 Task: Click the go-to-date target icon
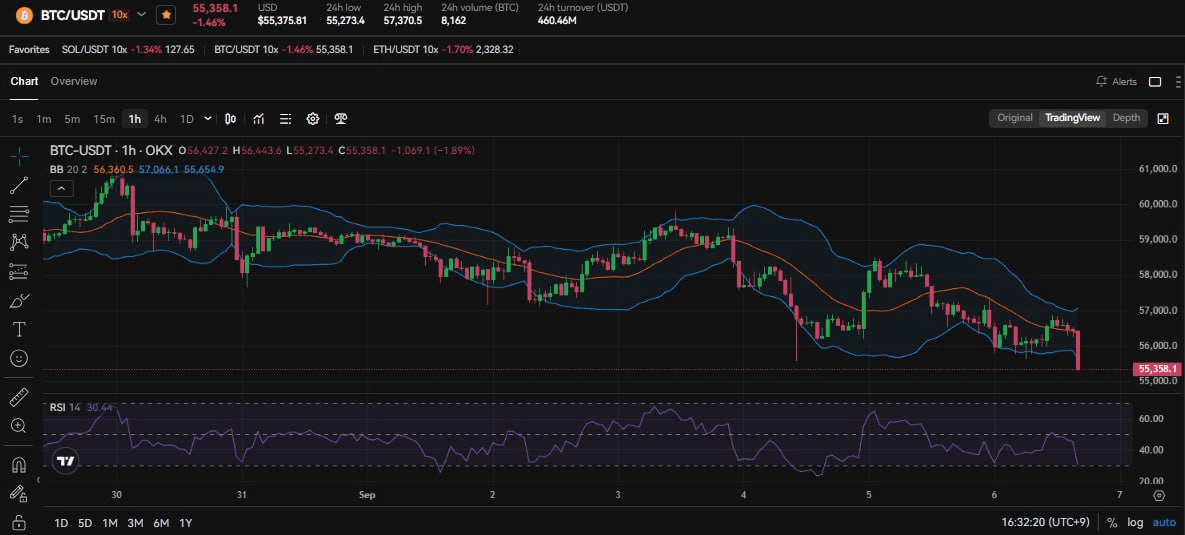coord(1159,495)
